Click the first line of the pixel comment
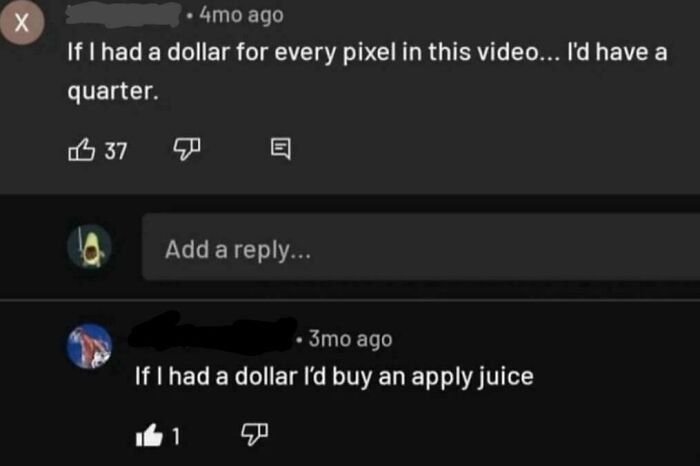Screen dimensions: 700x466 point(367,52)
